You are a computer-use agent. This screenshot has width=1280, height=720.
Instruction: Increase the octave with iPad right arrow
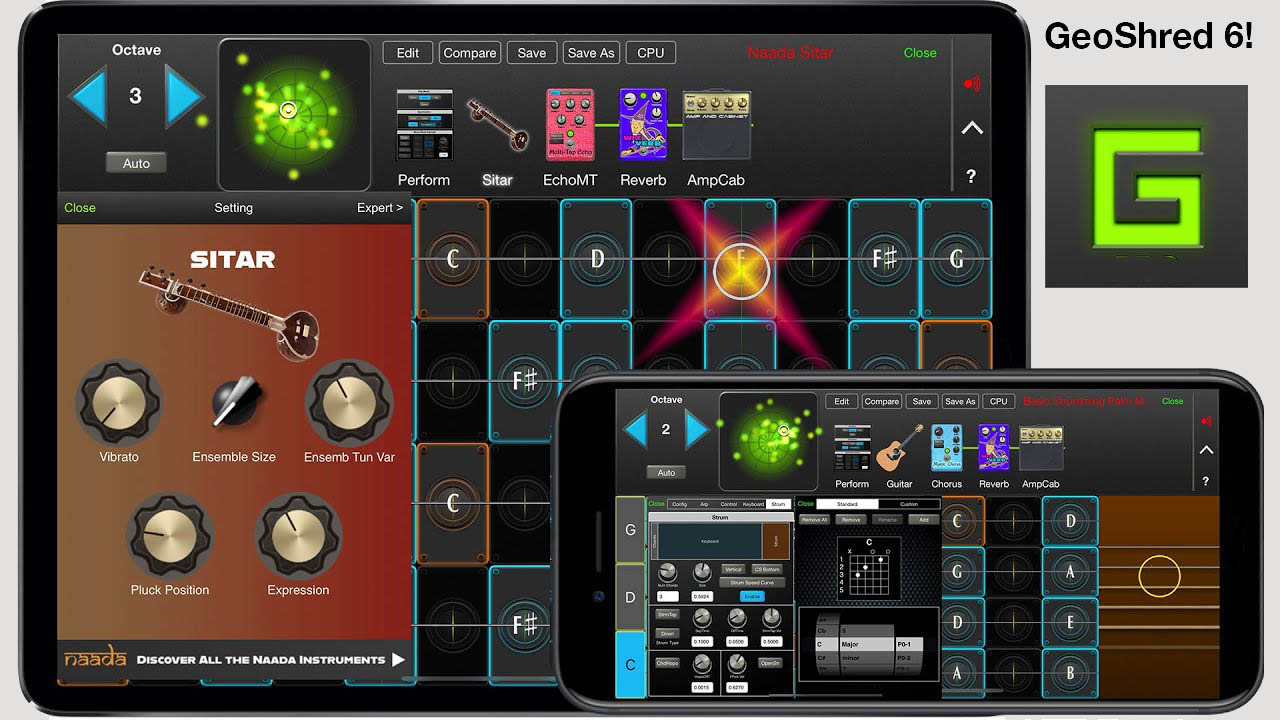point(185,97)
